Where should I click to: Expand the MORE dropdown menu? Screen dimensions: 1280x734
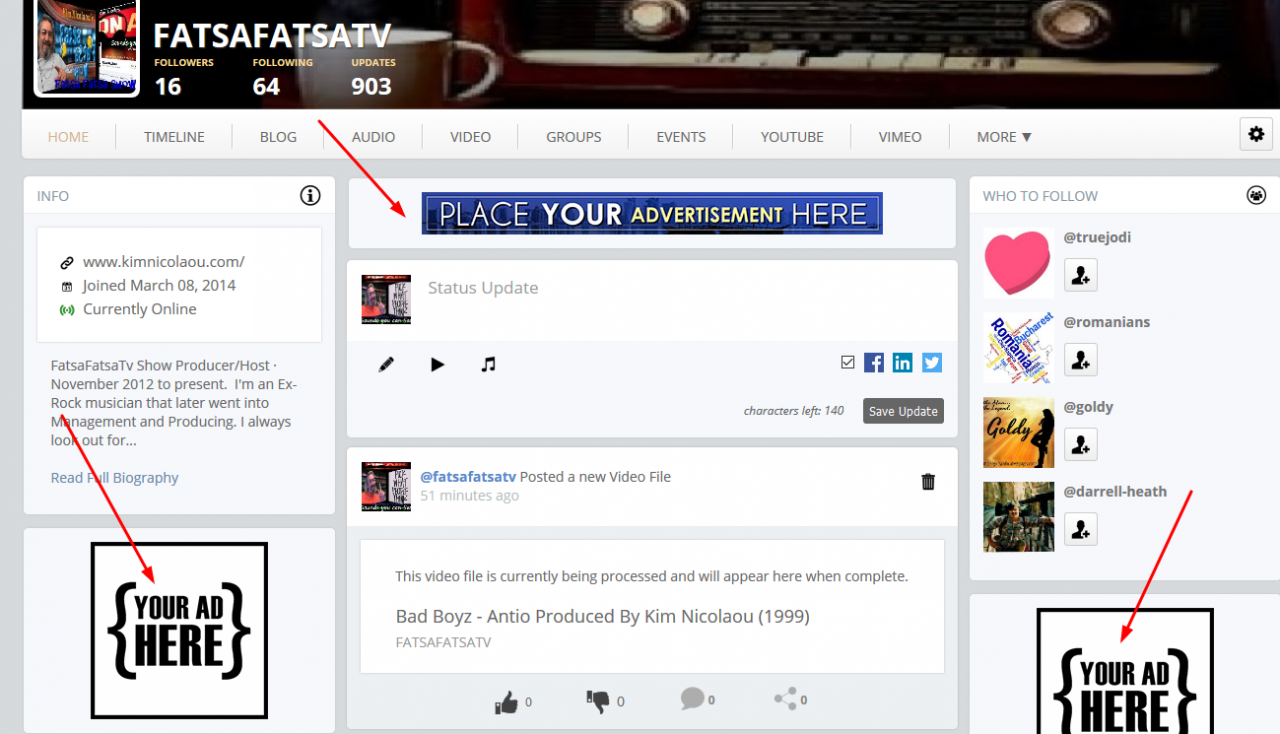(1004, 137)
